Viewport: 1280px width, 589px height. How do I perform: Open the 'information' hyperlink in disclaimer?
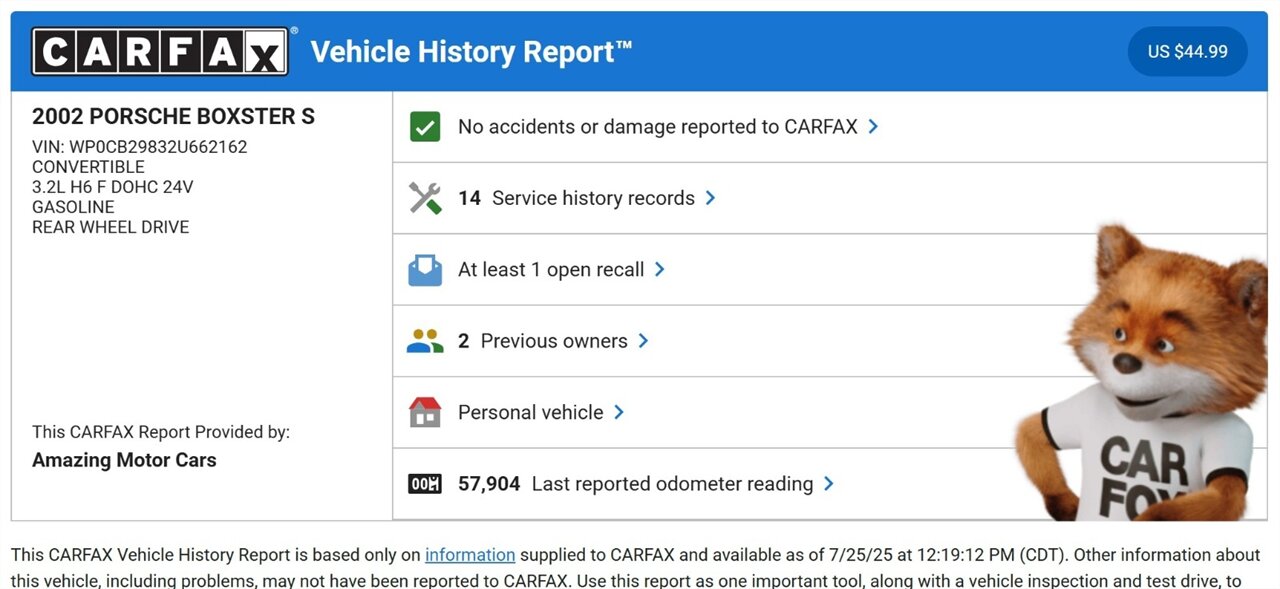coord(470,555)
